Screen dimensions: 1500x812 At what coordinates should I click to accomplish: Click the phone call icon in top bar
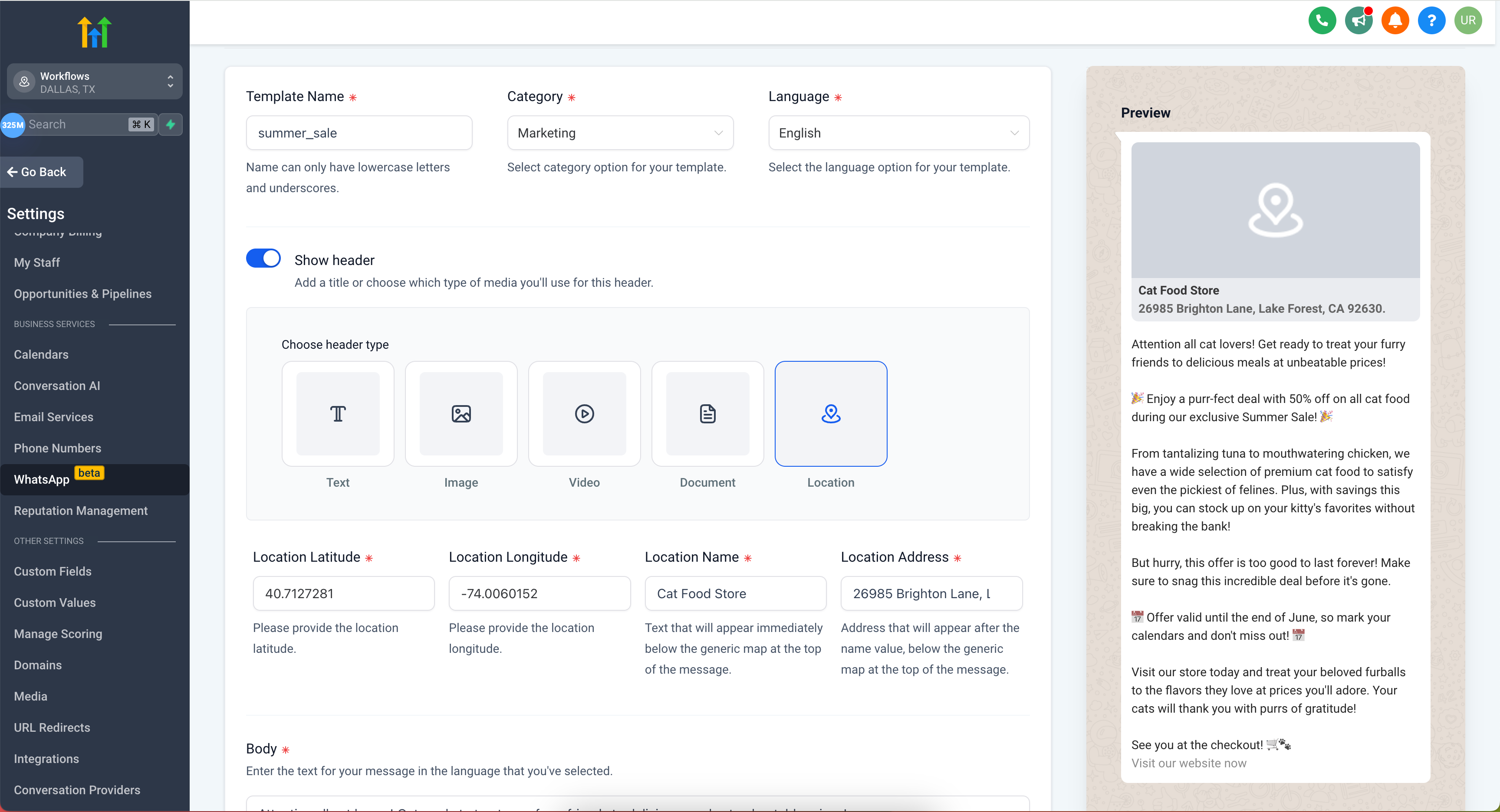pos(1321,19)
